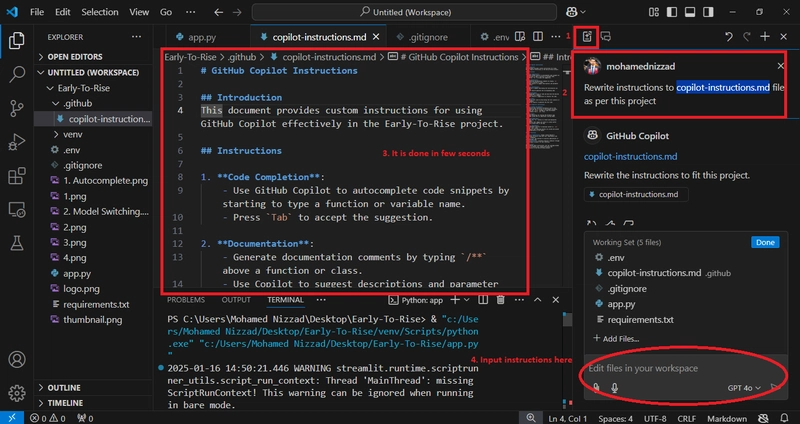800x424 pixels.
Task: Open launch profile dropdown next to new terminal
Action: [x=466, y=300]
